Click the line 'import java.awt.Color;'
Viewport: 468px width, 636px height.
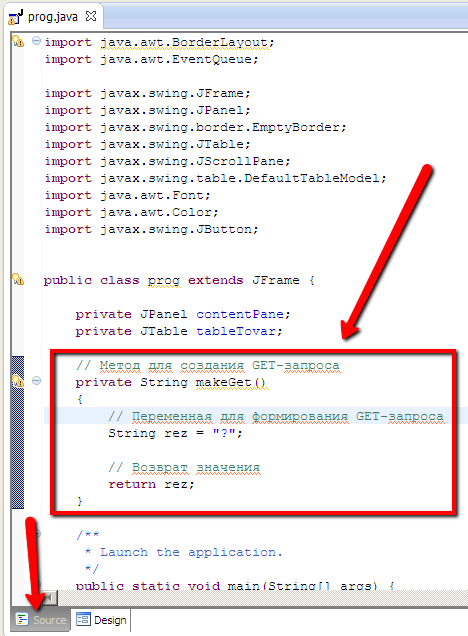click(x=131, y=213)
